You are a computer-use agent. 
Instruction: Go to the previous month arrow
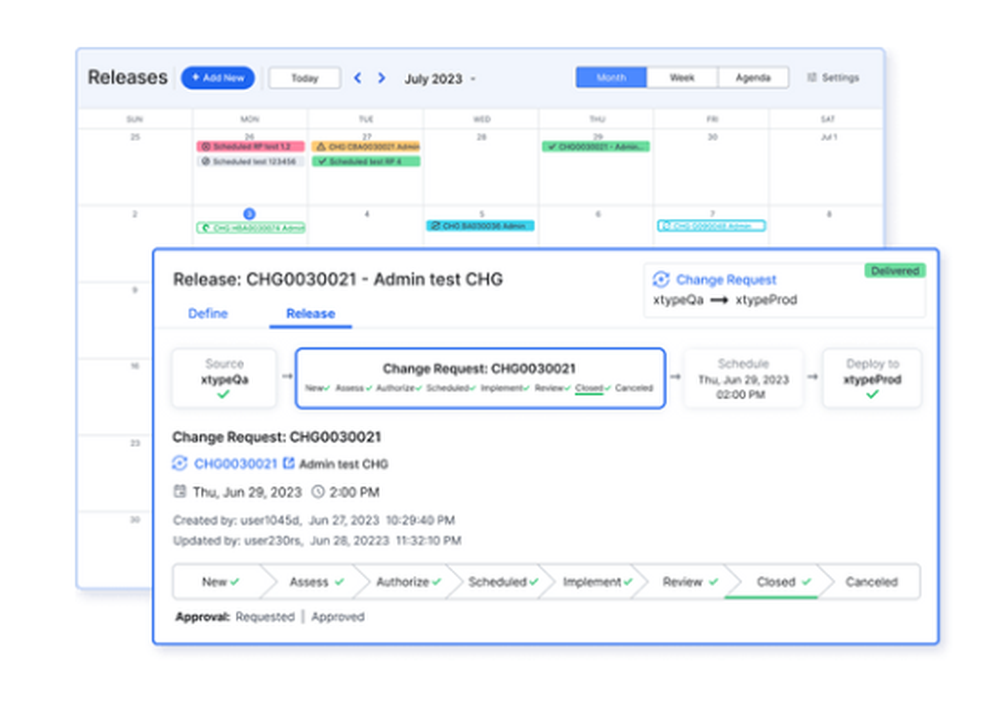pyautogui.click(x=358, y=78)
